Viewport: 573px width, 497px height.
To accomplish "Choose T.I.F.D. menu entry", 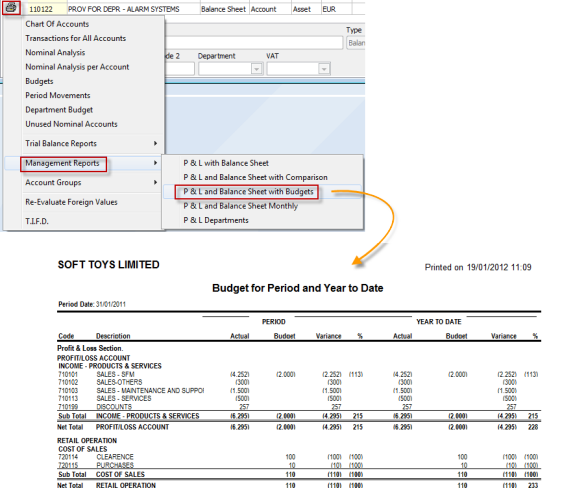I will [x=37, y=221].
